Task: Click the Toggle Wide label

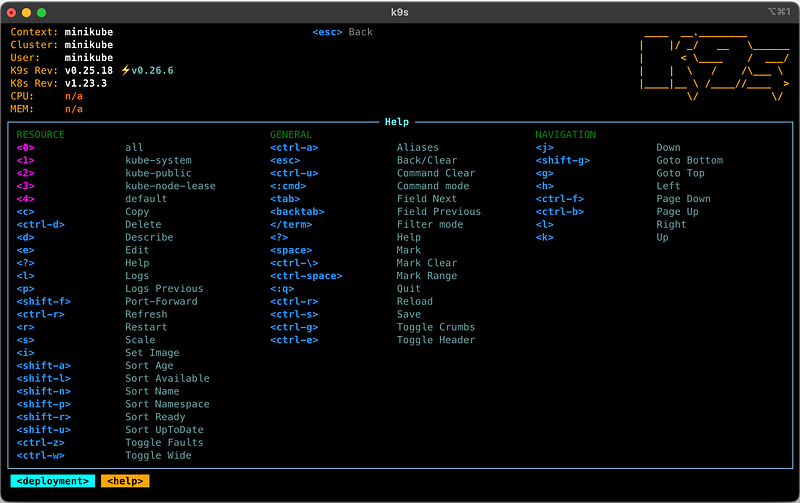Action: pos(158,456)
